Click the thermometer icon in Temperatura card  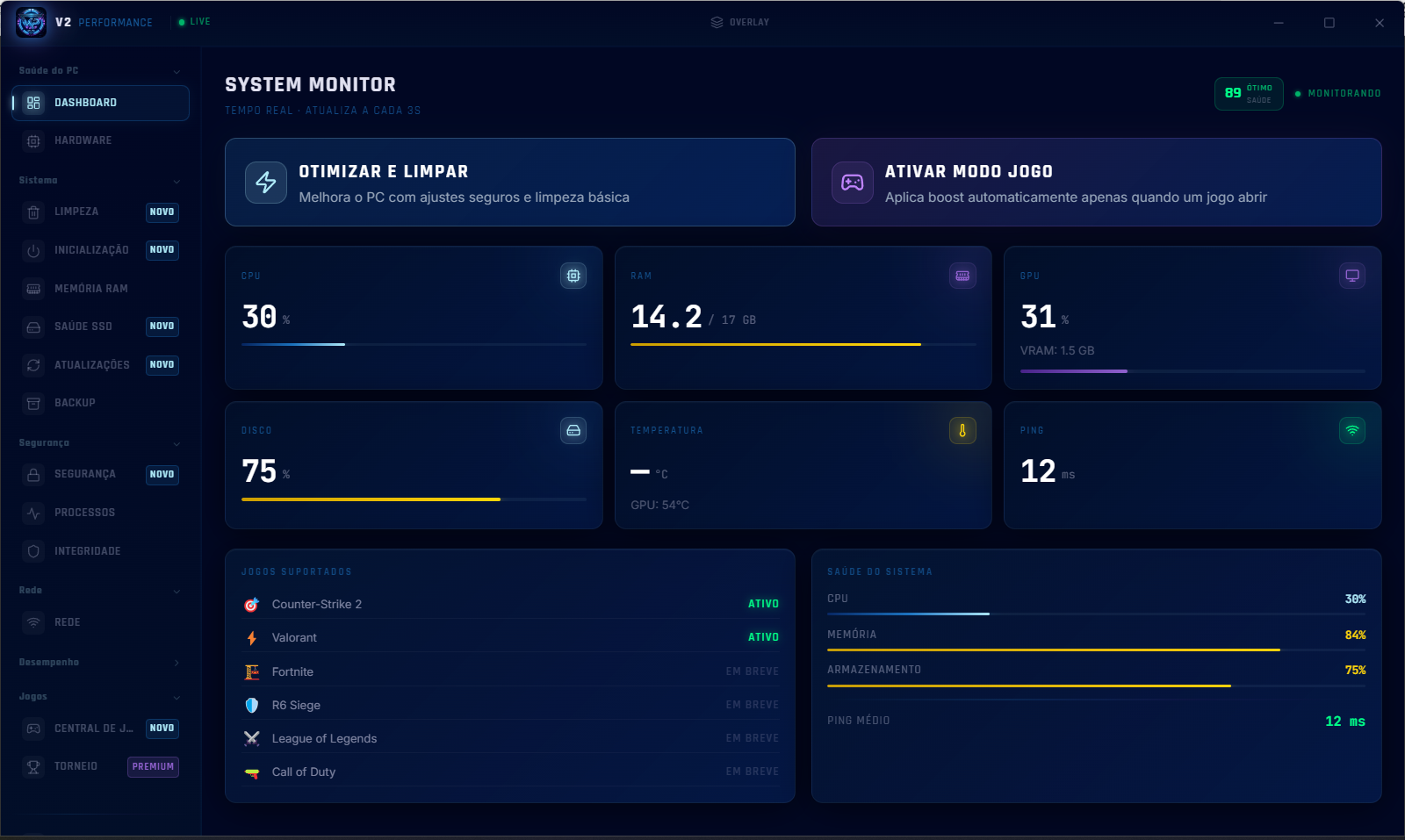(x=962, y=430)
